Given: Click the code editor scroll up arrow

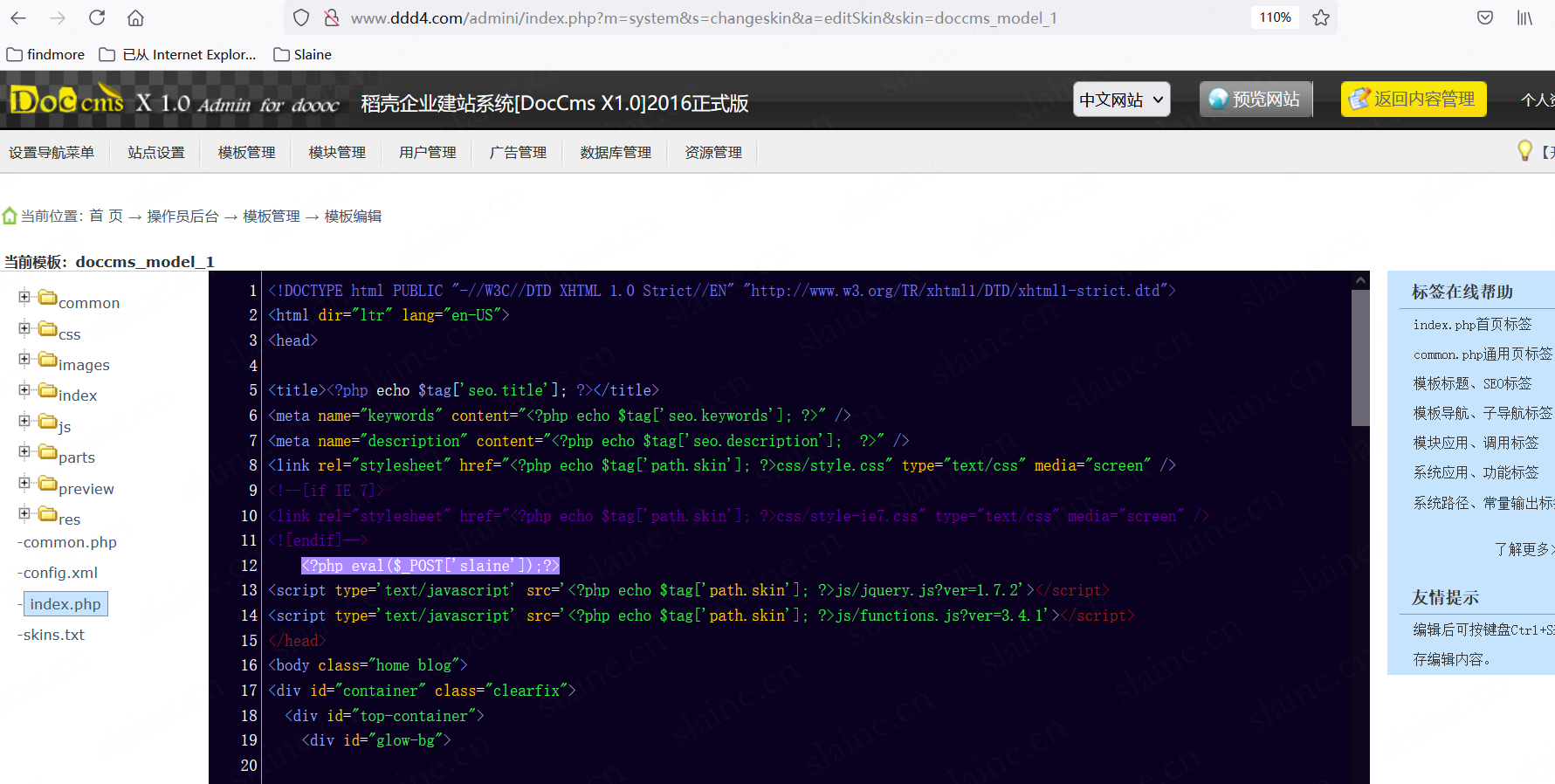Looking at the screenshot, I should (x=1360, y=280).
